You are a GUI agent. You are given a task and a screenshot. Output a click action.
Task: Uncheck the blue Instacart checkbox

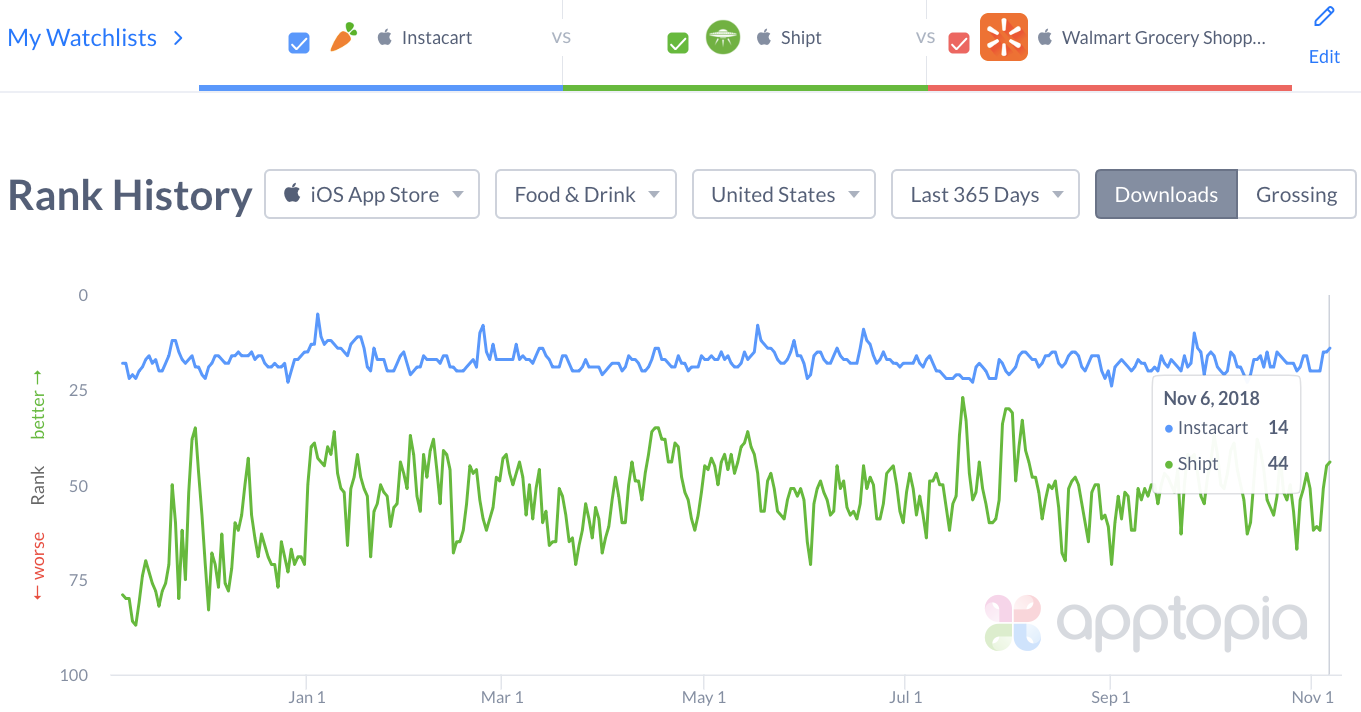[x=298, y=43]
